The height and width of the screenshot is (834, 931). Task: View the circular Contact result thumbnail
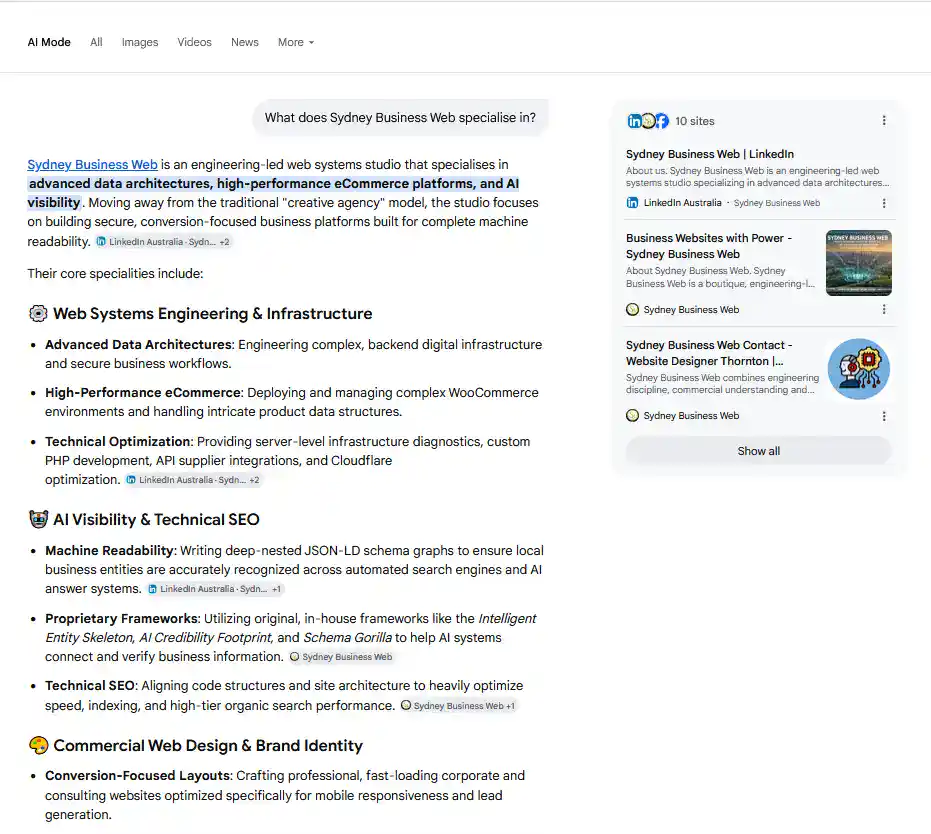(x=859, y=369)
